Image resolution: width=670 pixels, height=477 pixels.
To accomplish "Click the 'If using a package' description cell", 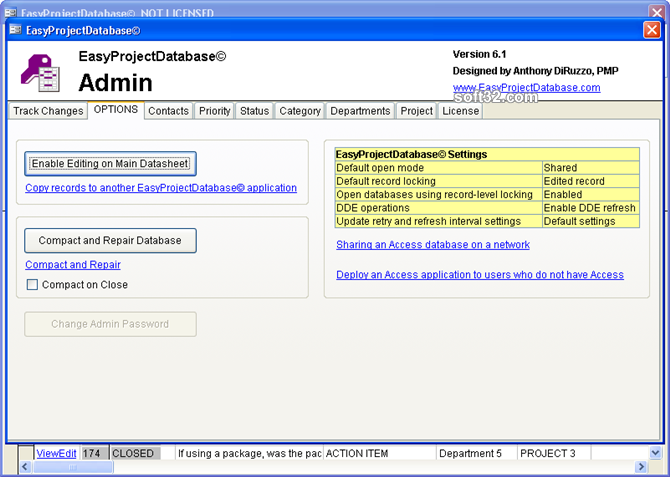I will 249,453.
